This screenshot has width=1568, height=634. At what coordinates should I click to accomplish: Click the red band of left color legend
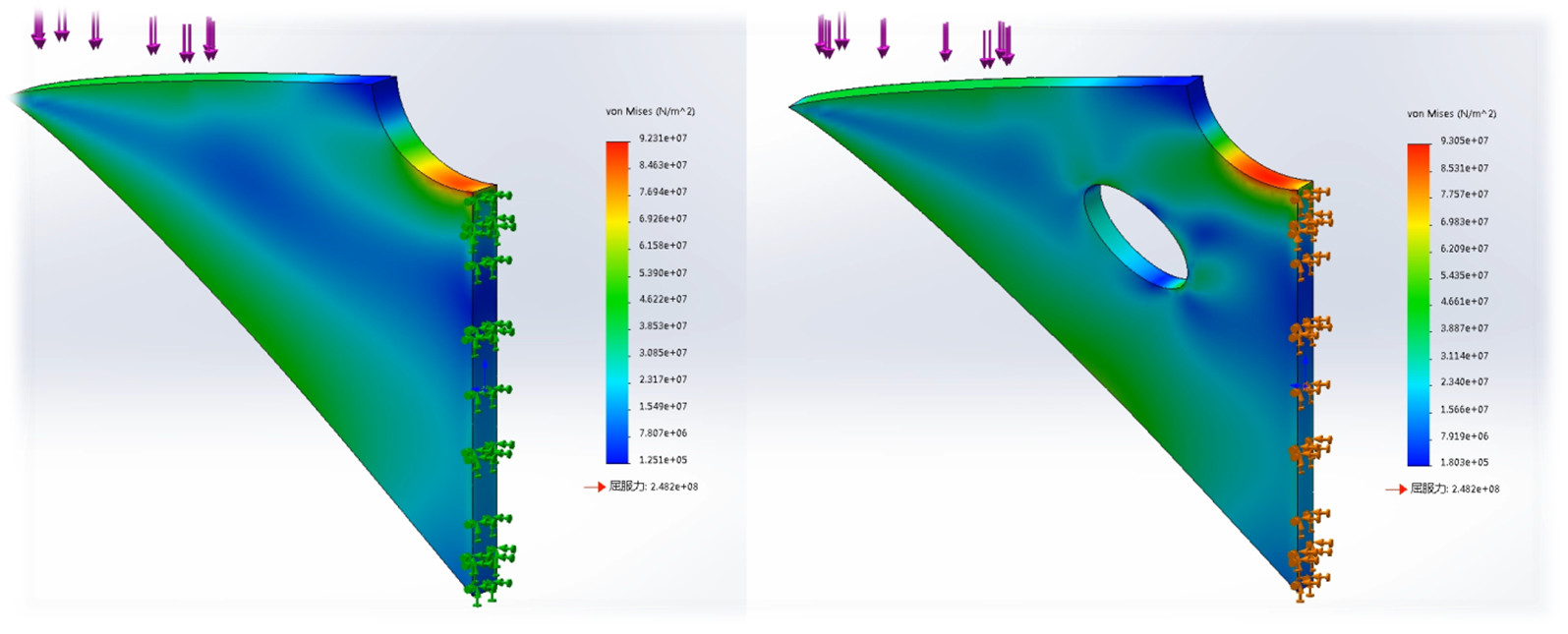pos(616,150)
